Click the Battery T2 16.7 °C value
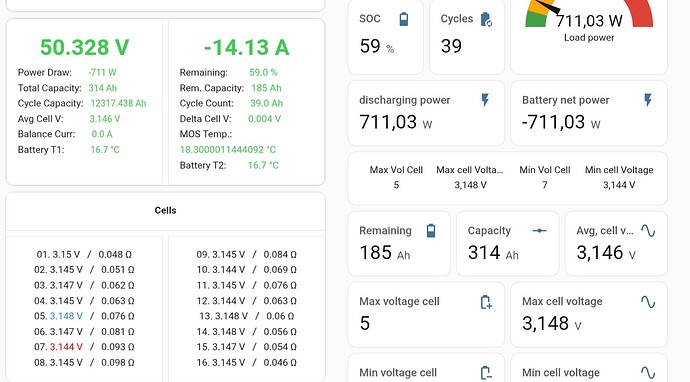 tap(263, 165)
